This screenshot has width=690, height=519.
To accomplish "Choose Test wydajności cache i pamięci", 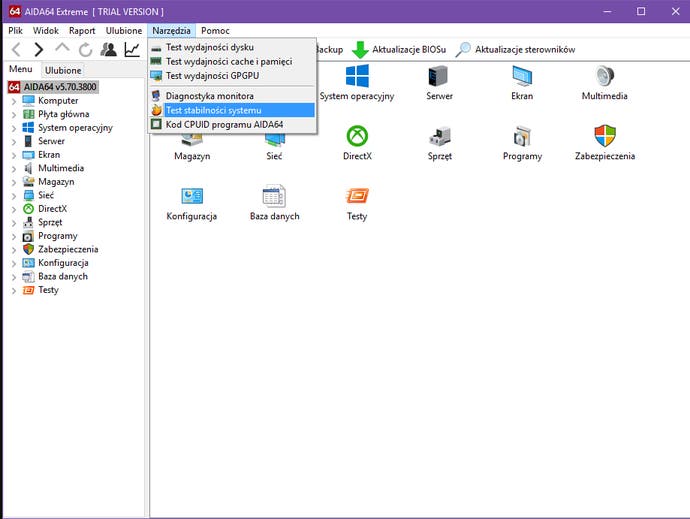I will [232, 62].
